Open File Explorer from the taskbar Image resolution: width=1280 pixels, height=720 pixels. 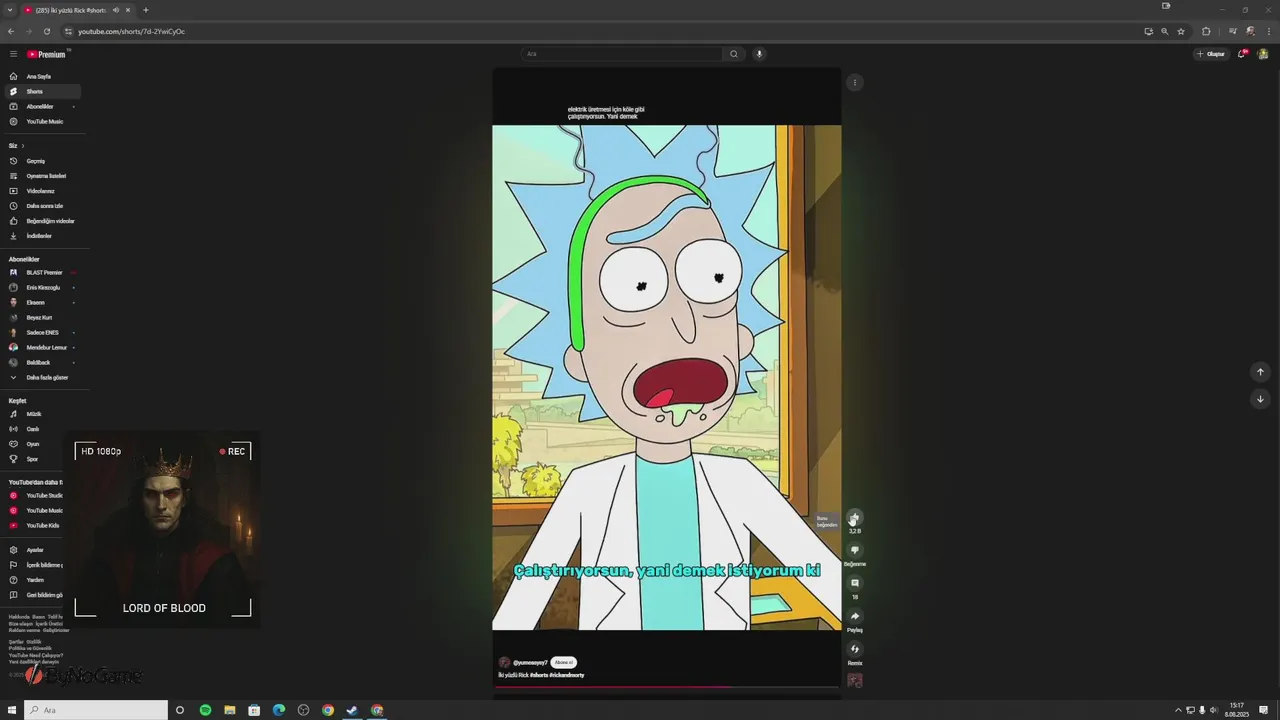[230, 710]
